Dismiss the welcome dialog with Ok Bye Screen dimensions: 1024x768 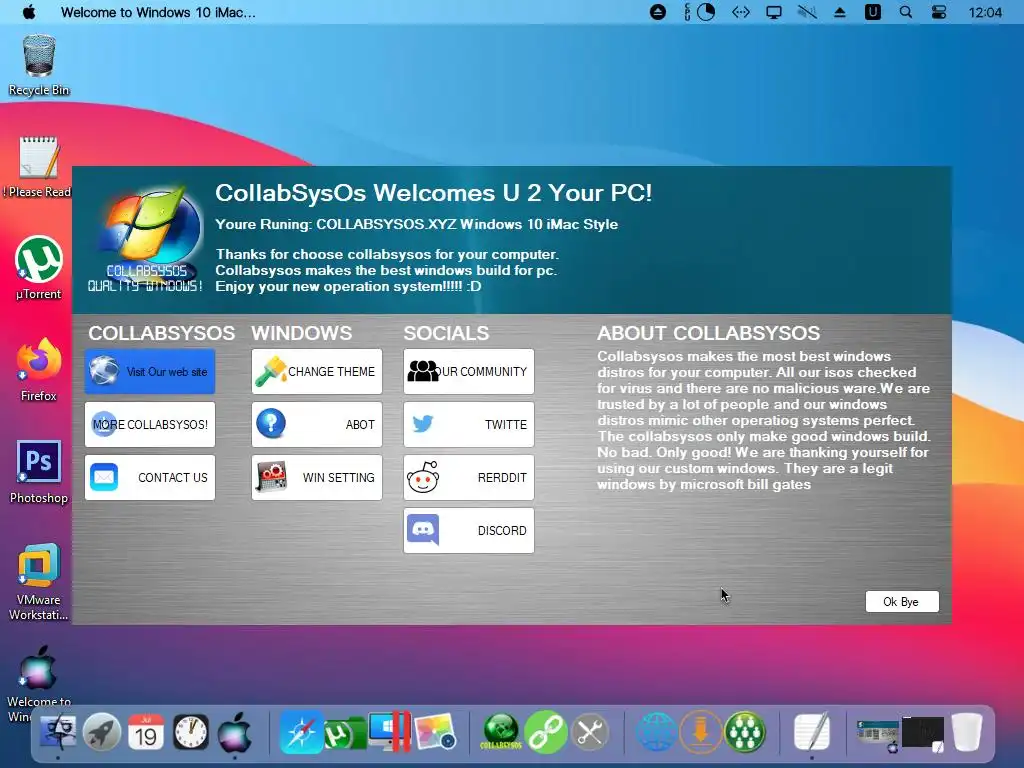point(902,601)
